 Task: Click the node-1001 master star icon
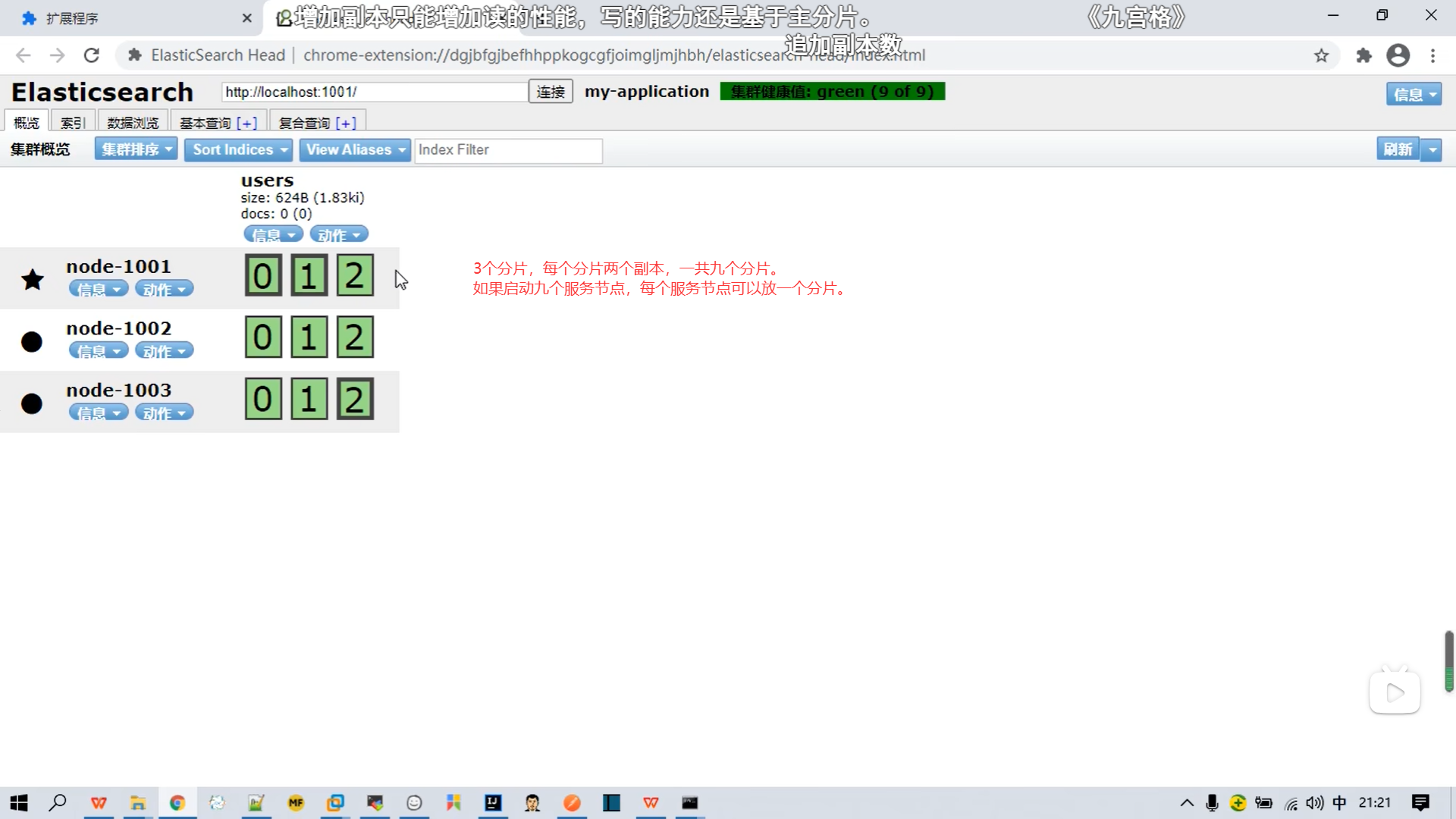point(33,280)
